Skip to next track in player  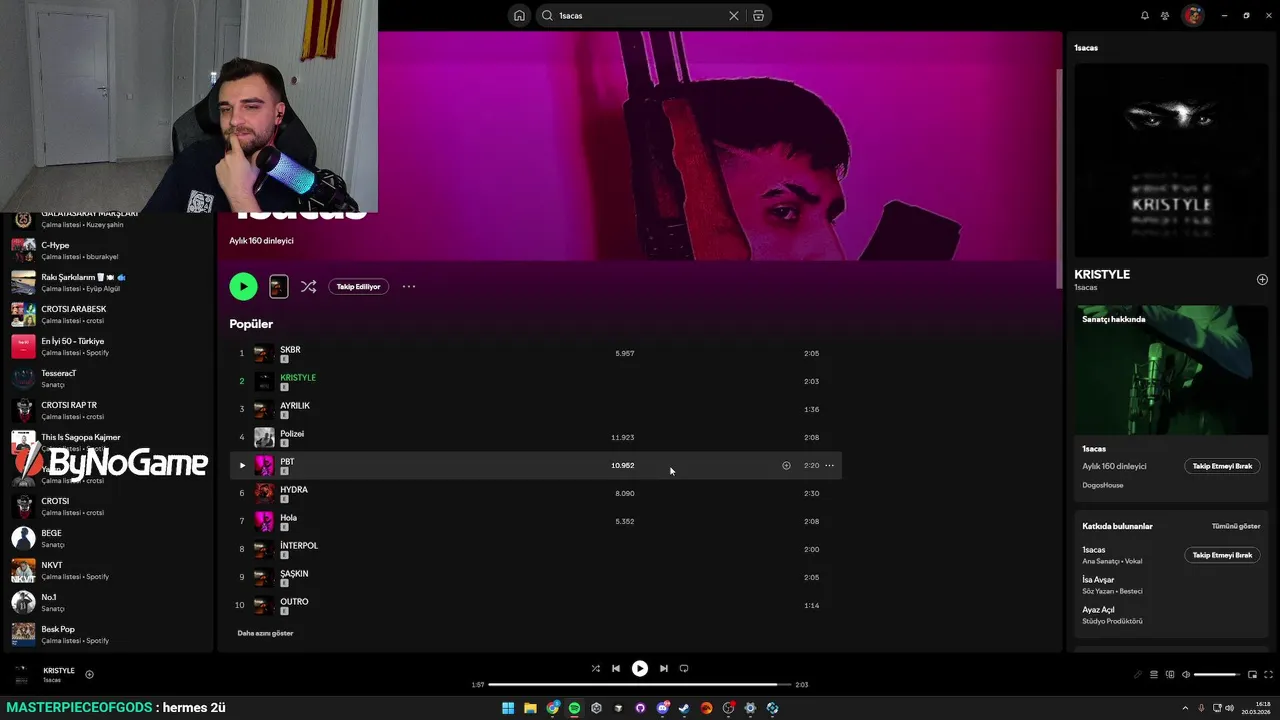point(663,669)
